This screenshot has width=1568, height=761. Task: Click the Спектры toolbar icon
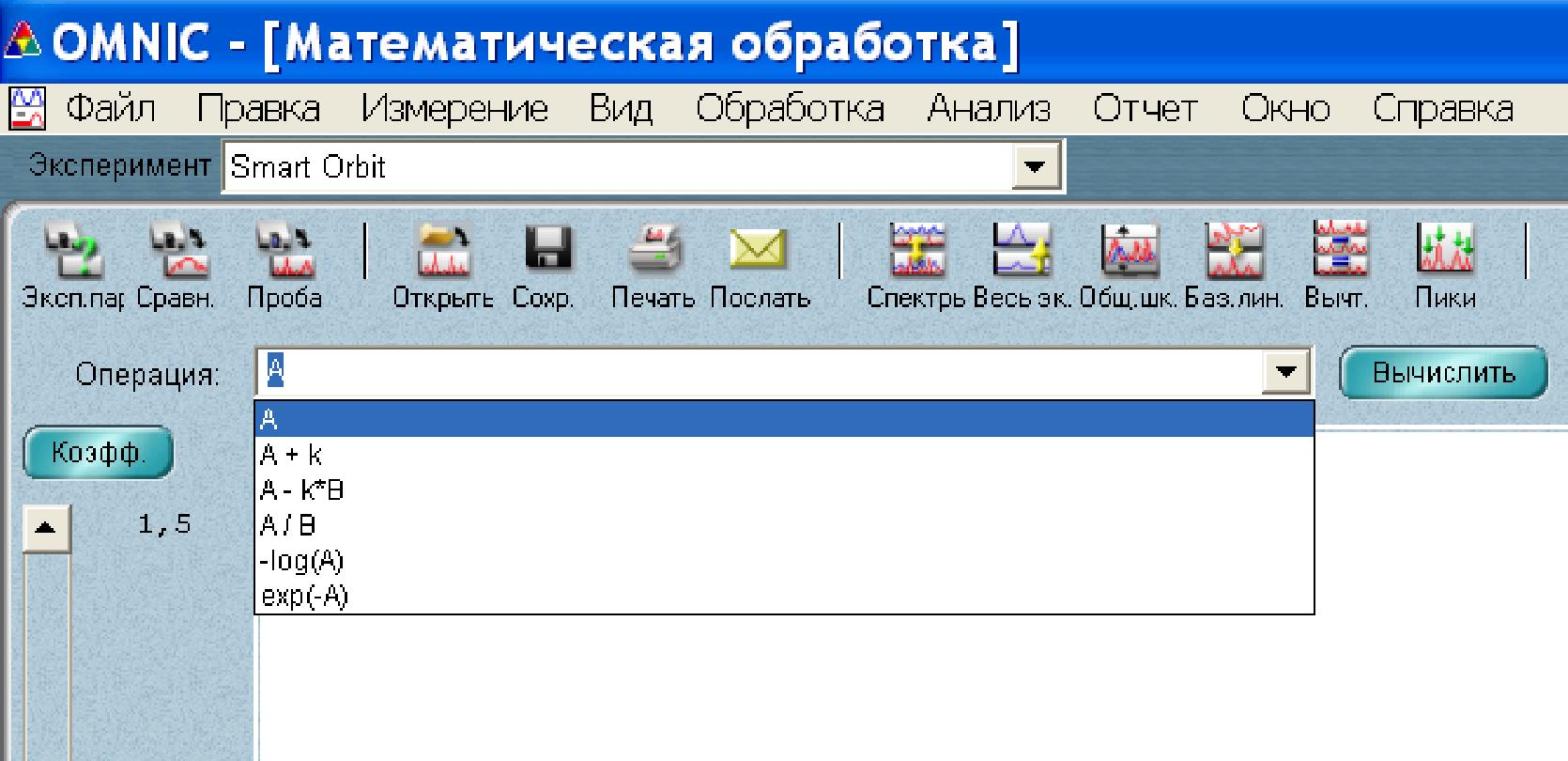(918, 251)
